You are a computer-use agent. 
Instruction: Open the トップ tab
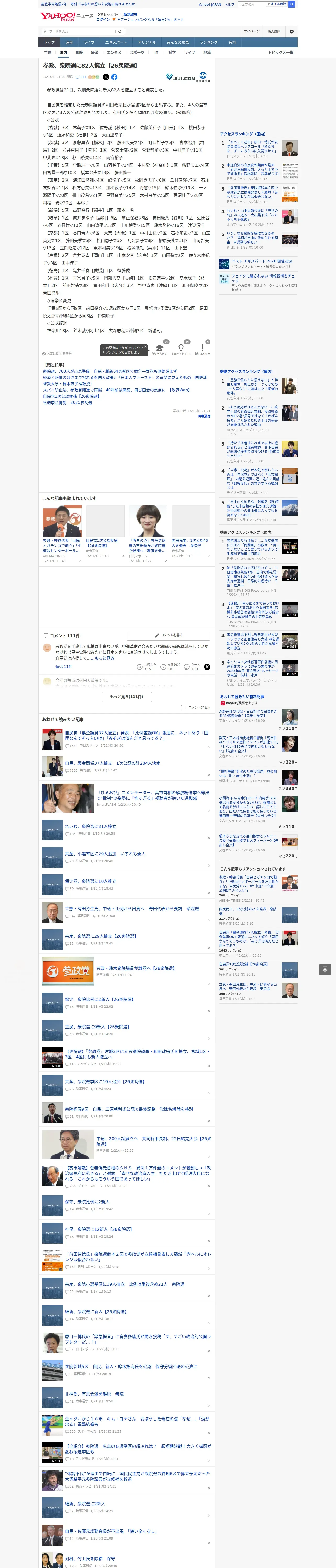(49, 43)
